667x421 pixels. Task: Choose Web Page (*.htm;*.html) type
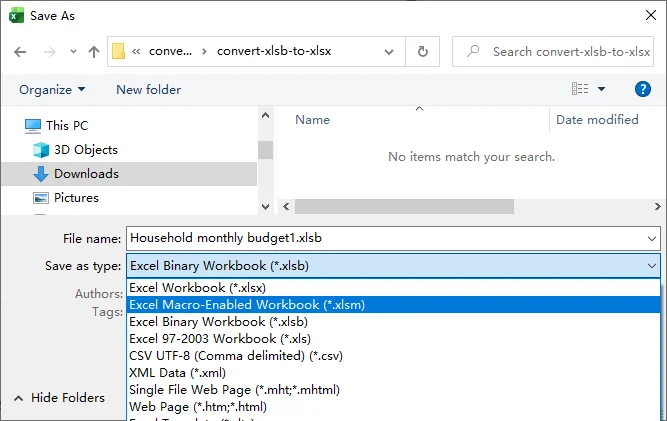click(x=393, y=407)
